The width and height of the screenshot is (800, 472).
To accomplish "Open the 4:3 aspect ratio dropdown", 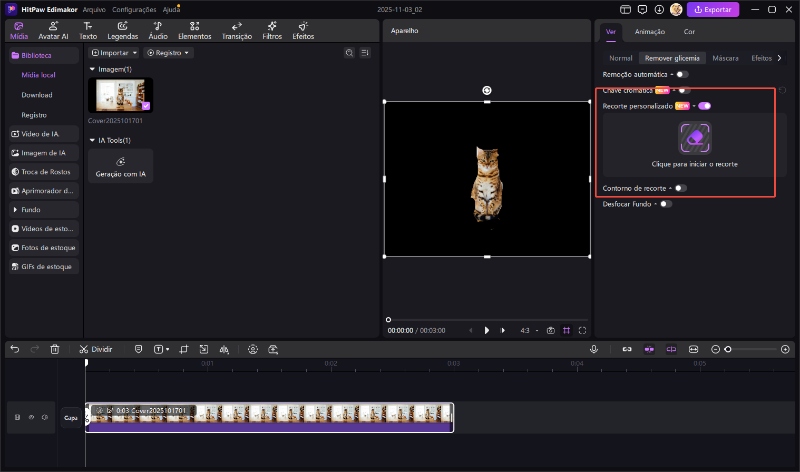I will coord(527,330).
